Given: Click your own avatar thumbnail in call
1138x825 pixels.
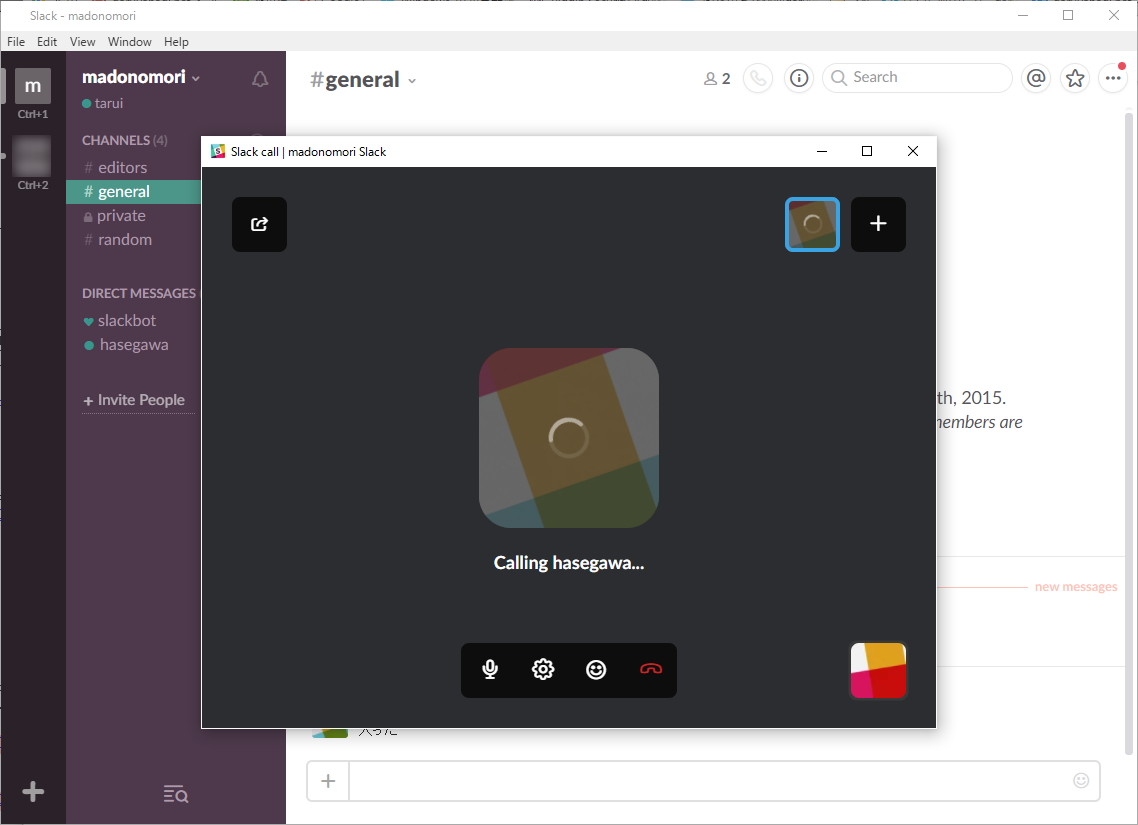Looking at the screenshot, I should (x=878, y=670).
